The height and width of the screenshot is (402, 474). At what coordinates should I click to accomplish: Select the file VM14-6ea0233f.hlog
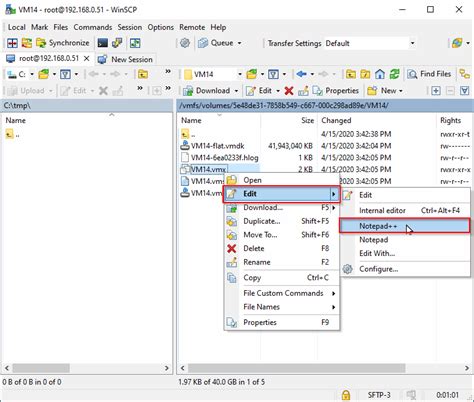click(x=224, y=158)
